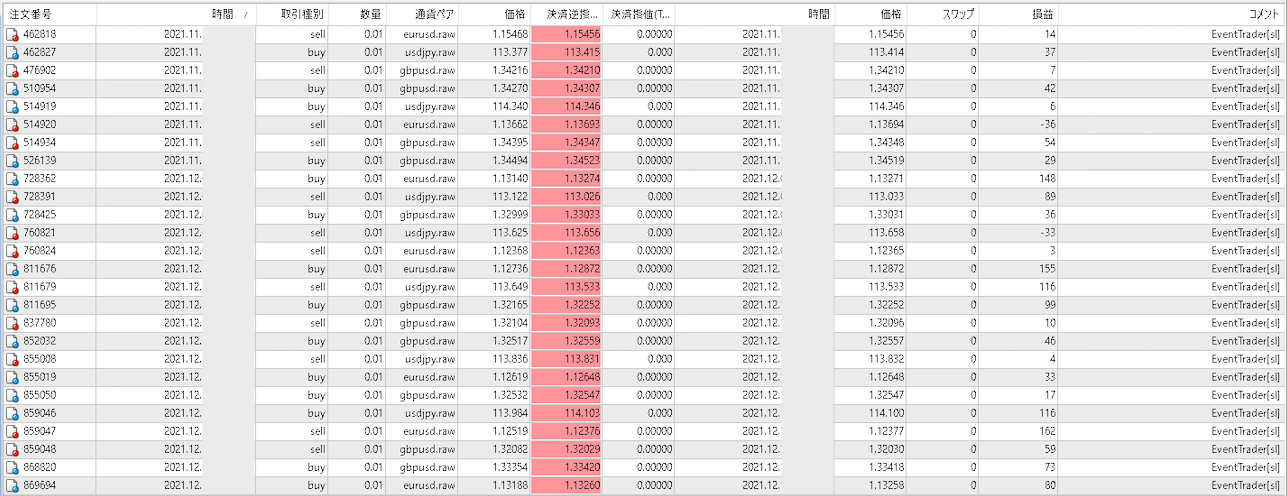Click the icon beside order 728362
Viewport: 1287px width, 496px height.
12,178
